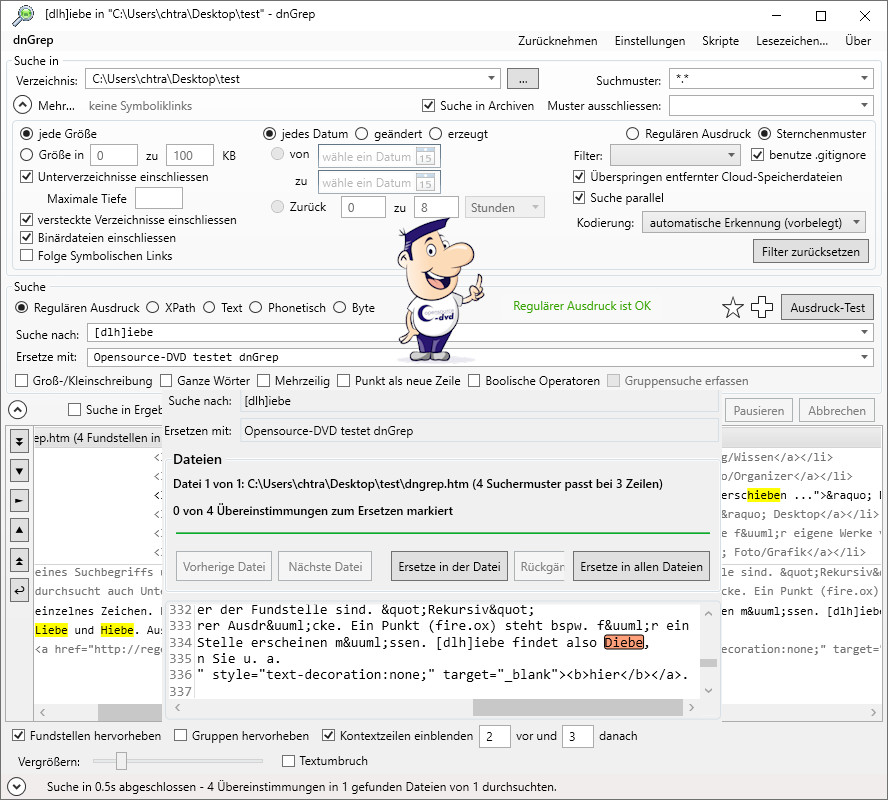Image resolution: width=888 pixels, height=800 pixels.
Task: Collapse the 'Mehr...' options section
Action: click(x=22, y=105)
